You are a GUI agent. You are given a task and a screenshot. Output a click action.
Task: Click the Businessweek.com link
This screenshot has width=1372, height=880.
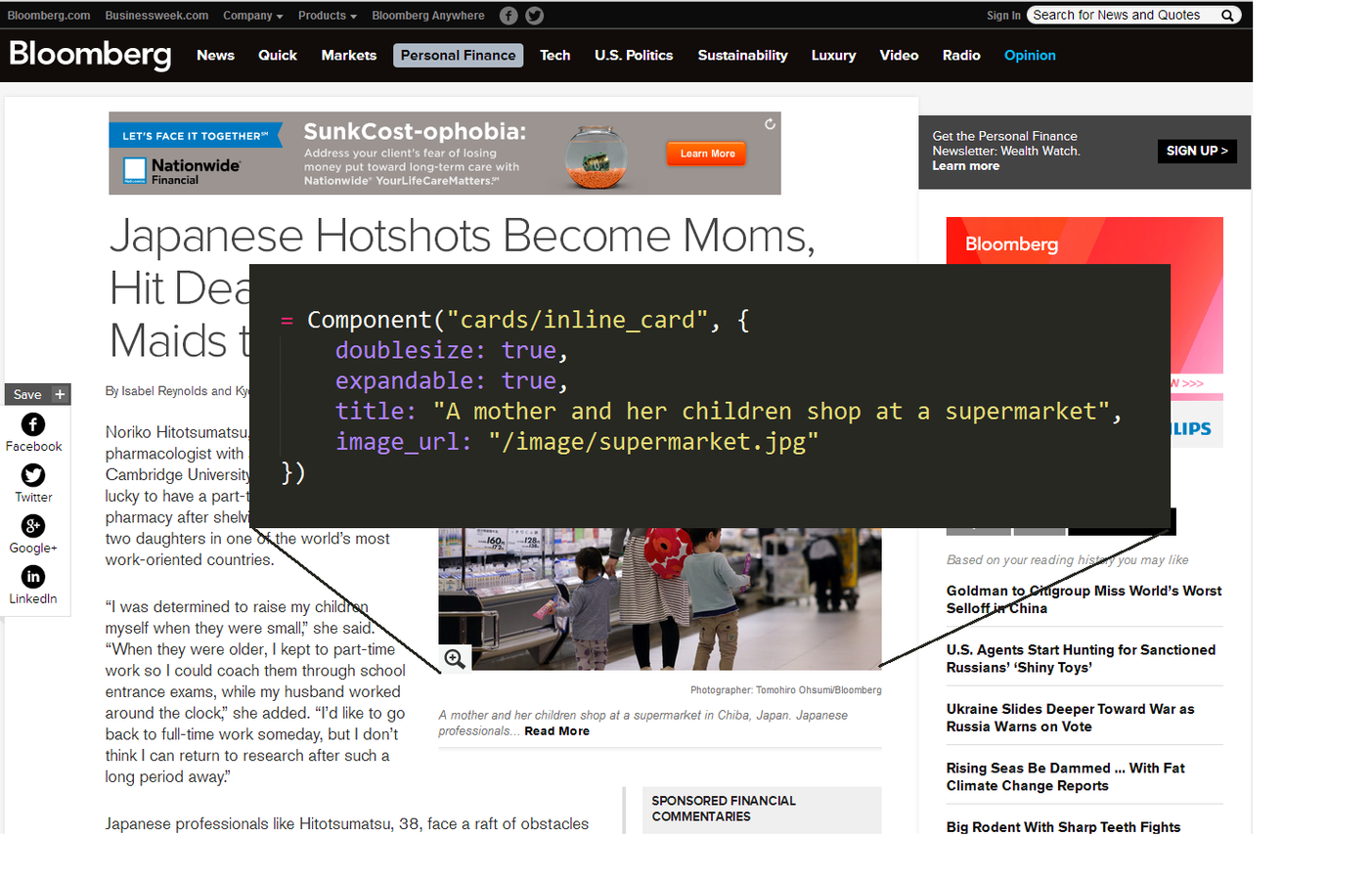point(156,16)
